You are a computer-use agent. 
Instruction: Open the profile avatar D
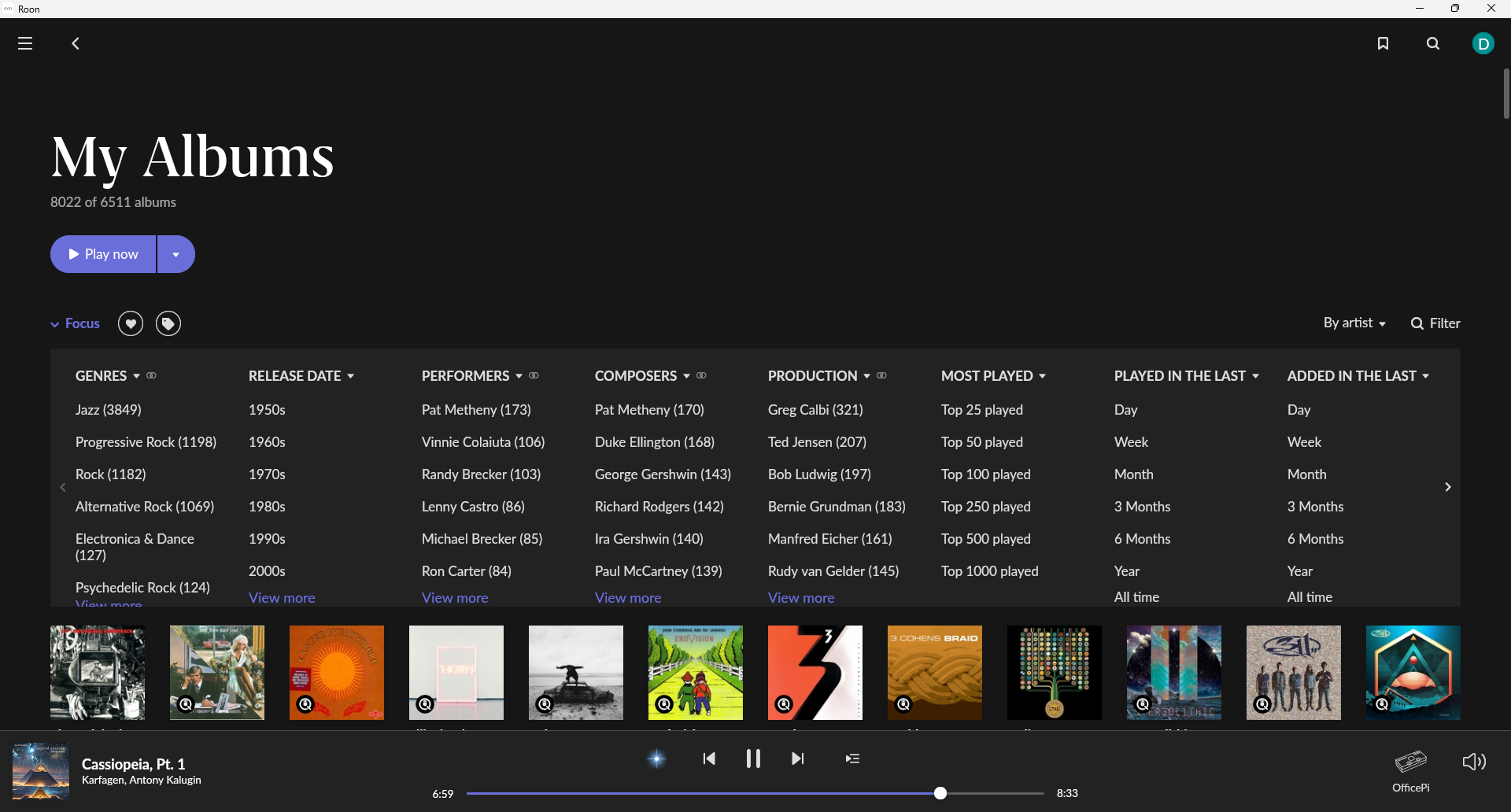coord(1483,43)
